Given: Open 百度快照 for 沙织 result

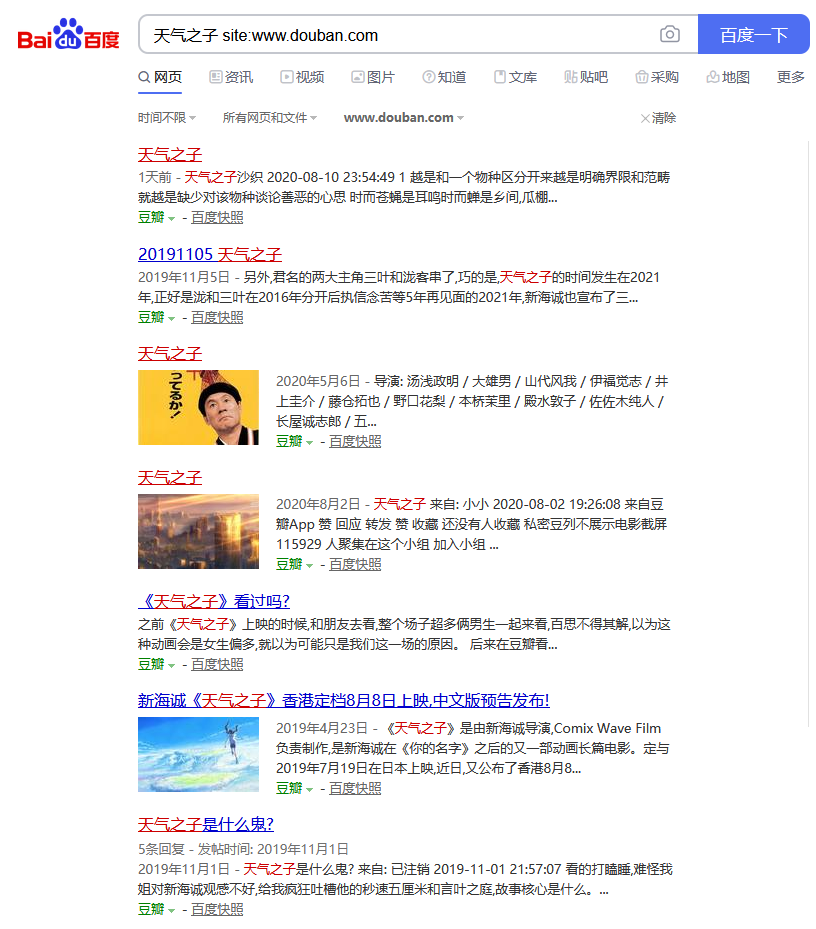Looking at the screenshot, I should (x=217, y=218).
